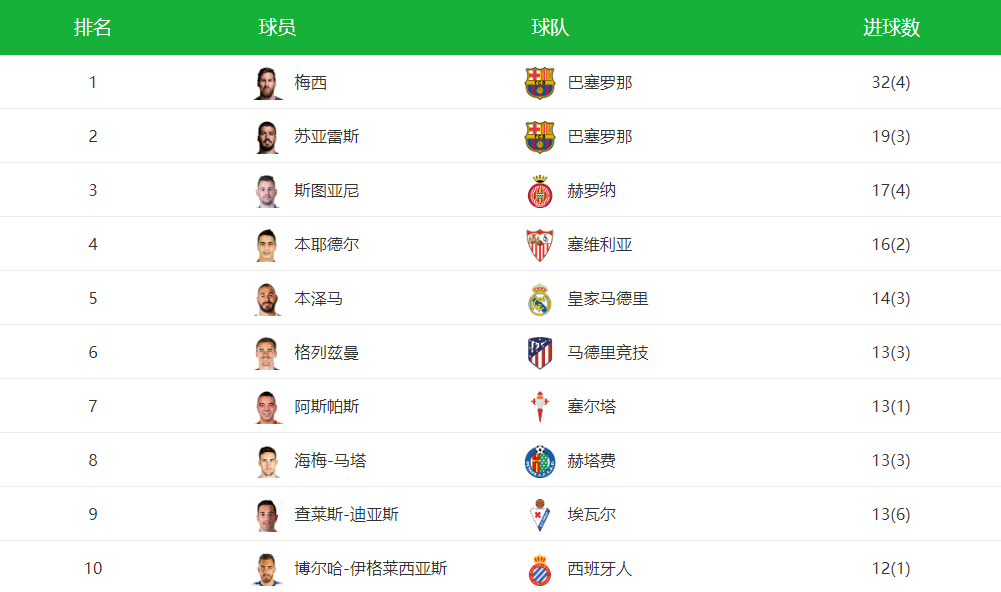The width and height of the screenshot is (1001, 592).
Task: Click the Real Madrid crest
Action: click(540, 298)
